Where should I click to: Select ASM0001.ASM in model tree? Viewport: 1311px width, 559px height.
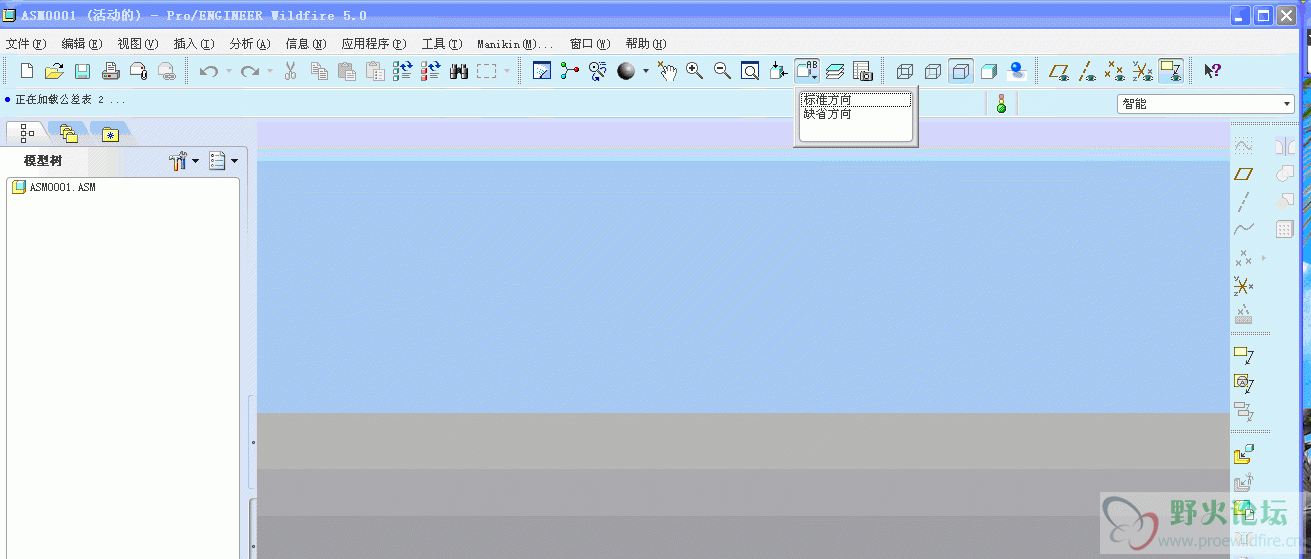[54, 187]
